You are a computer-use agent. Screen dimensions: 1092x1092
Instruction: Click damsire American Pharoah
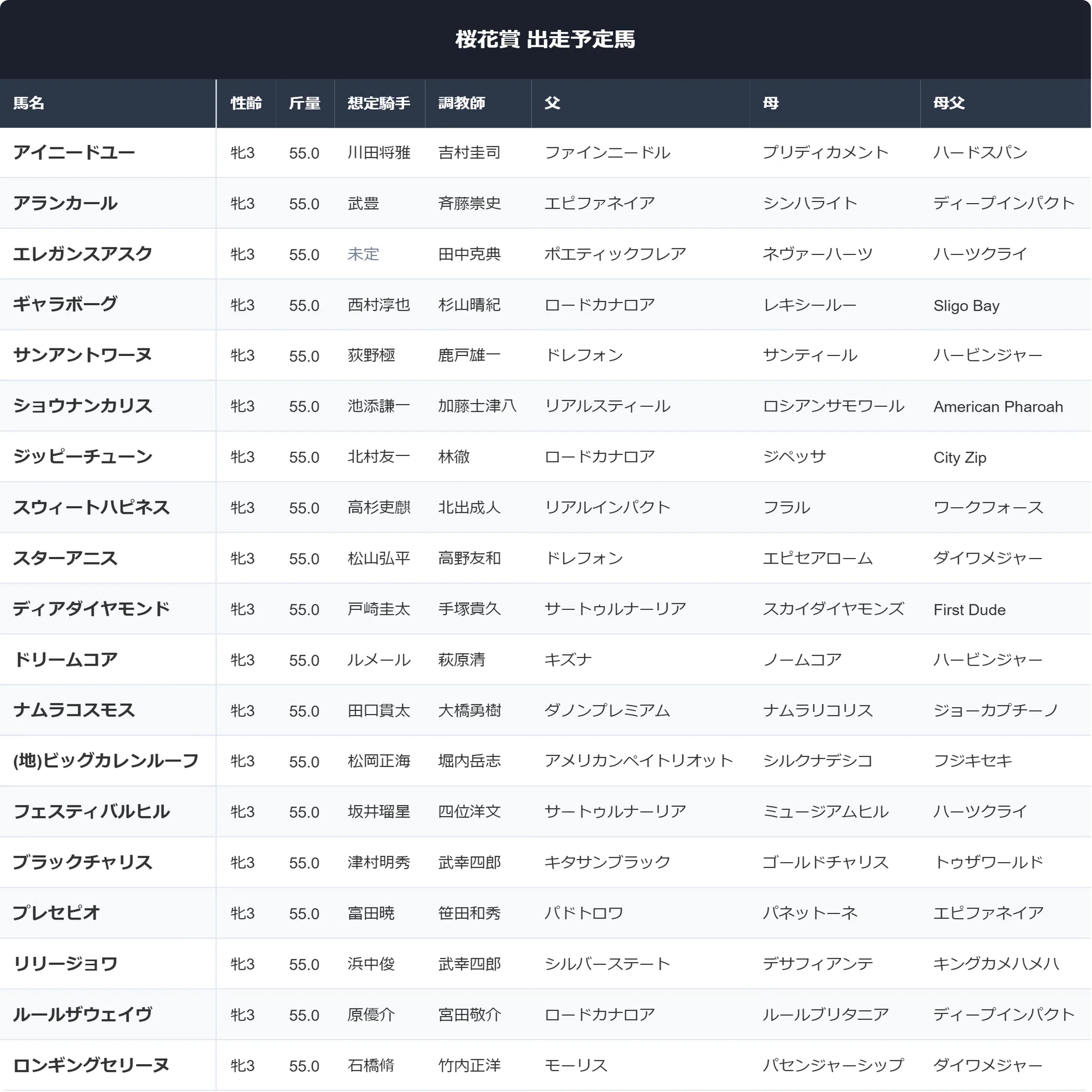click(x=998, y=407)
